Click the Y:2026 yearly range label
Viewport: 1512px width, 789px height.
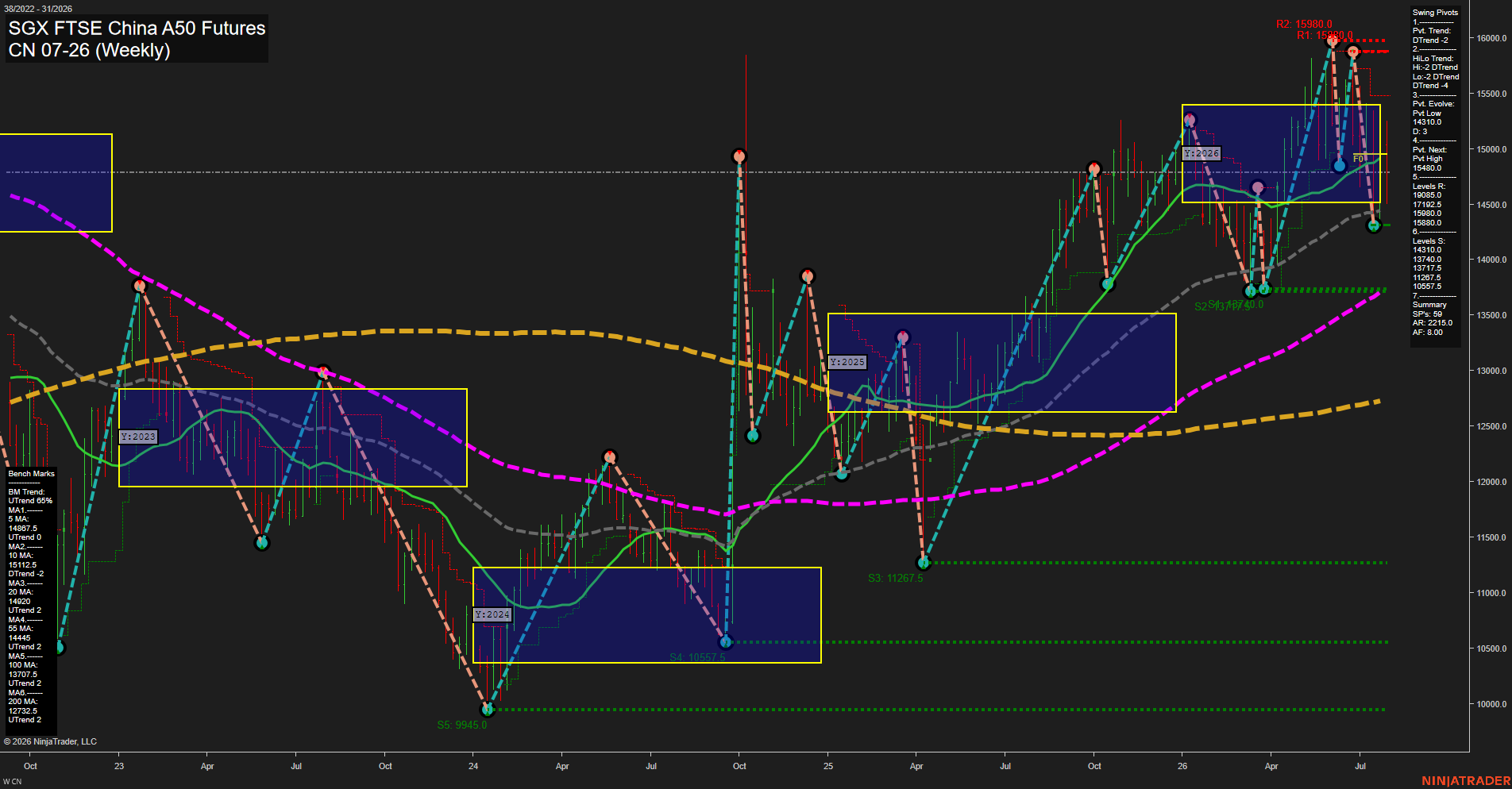[1201, 153]
